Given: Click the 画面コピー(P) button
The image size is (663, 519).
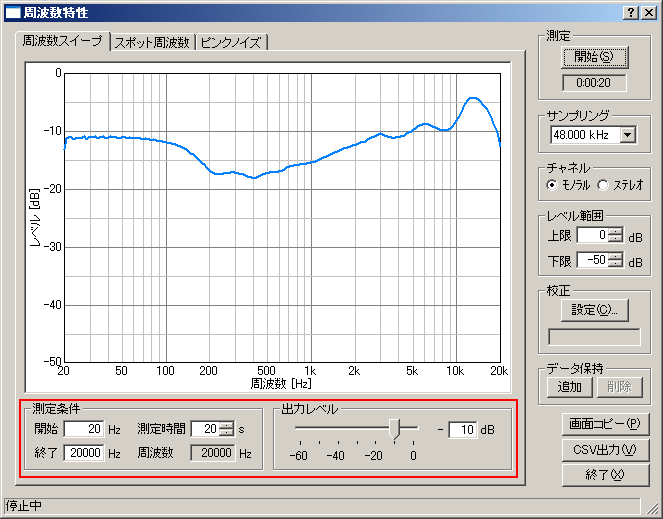Looking at the screenshot, I should click(x=605, y=424).
